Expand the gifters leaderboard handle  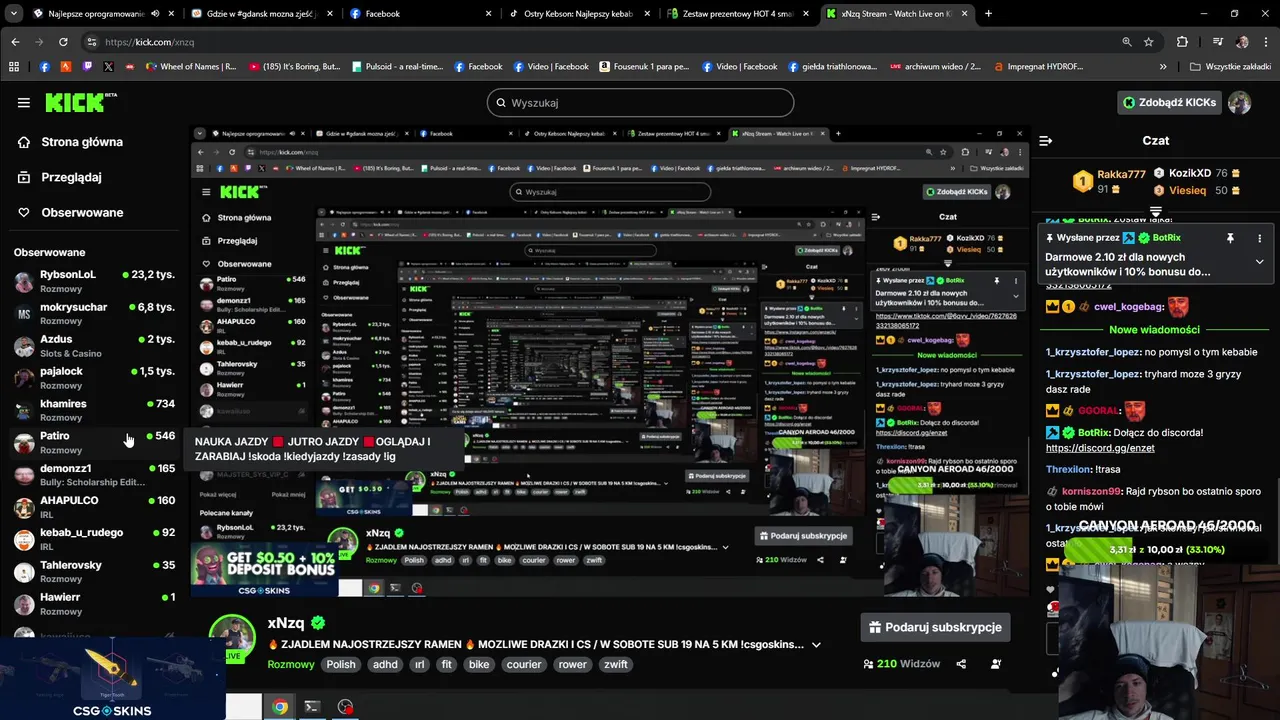tap(1156, 212)
